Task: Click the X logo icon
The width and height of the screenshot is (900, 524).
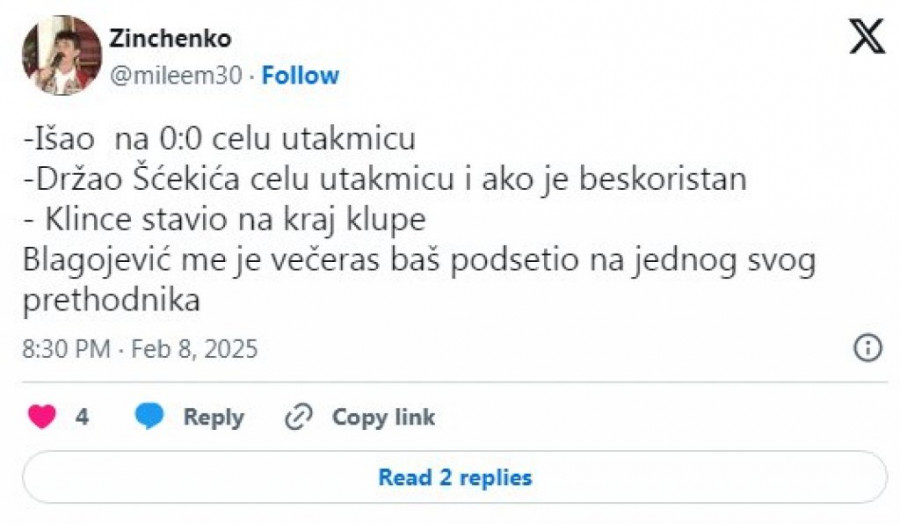Action: (866, 37)
